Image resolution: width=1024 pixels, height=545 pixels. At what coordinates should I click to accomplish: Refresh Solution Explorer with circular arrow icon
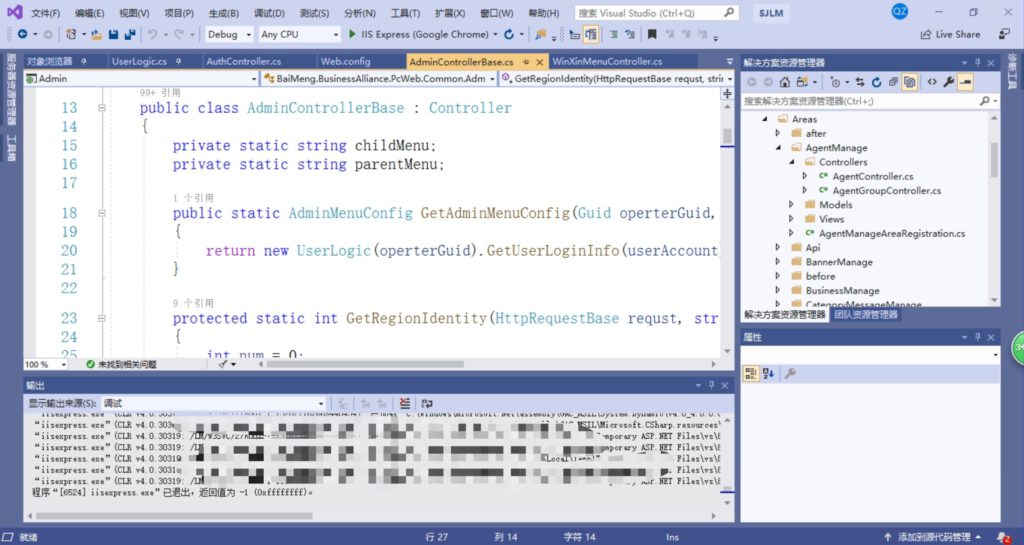tap(876, 82)
